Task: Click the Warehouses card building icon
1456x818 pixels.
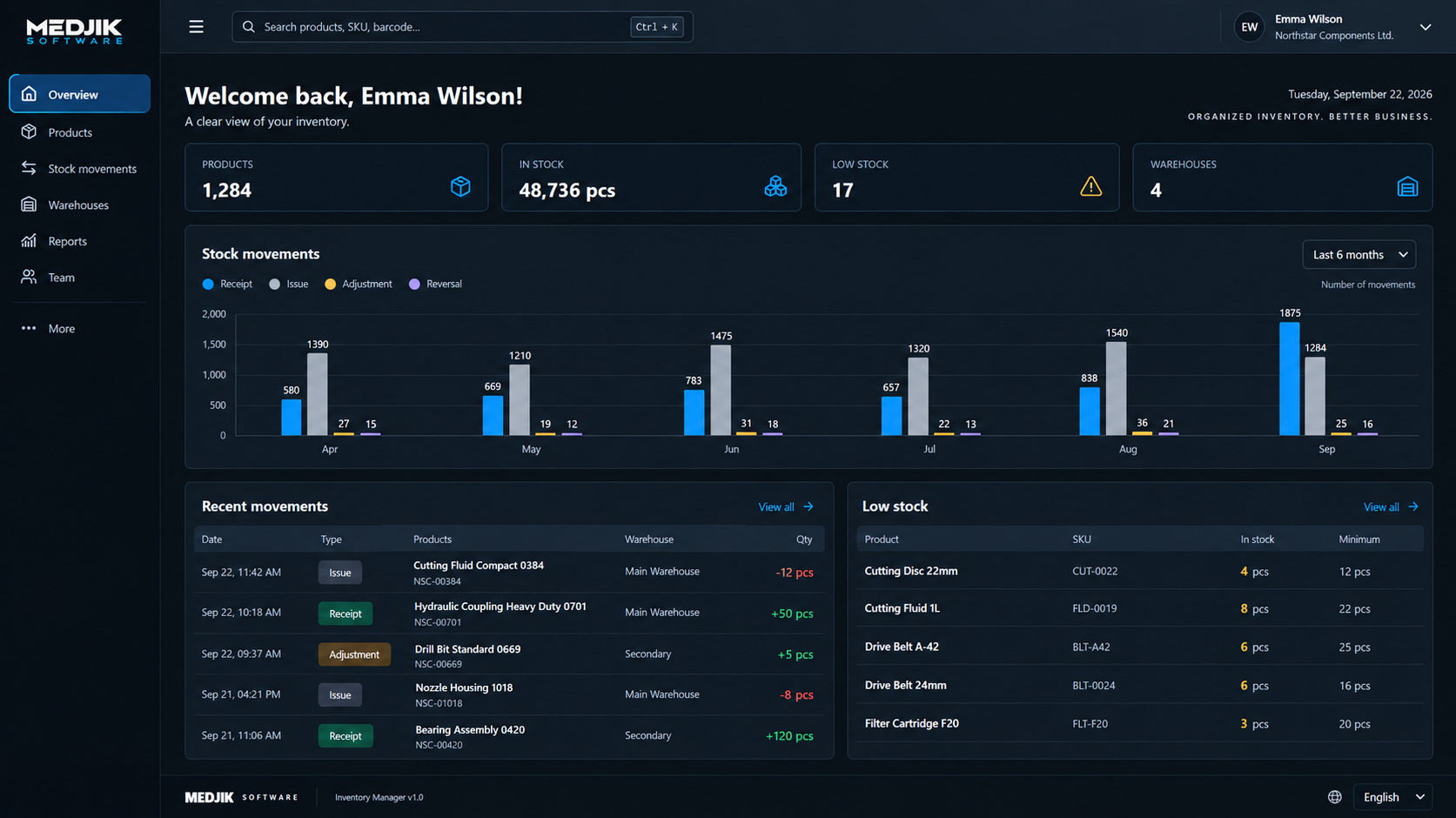Action: pos(1407,186)
